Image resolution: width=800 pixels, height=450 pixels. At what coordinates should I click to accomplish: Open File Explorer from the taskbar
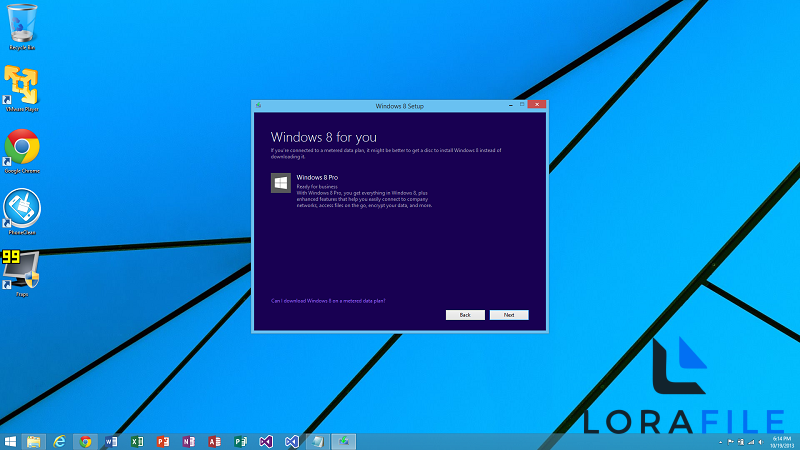34,441
